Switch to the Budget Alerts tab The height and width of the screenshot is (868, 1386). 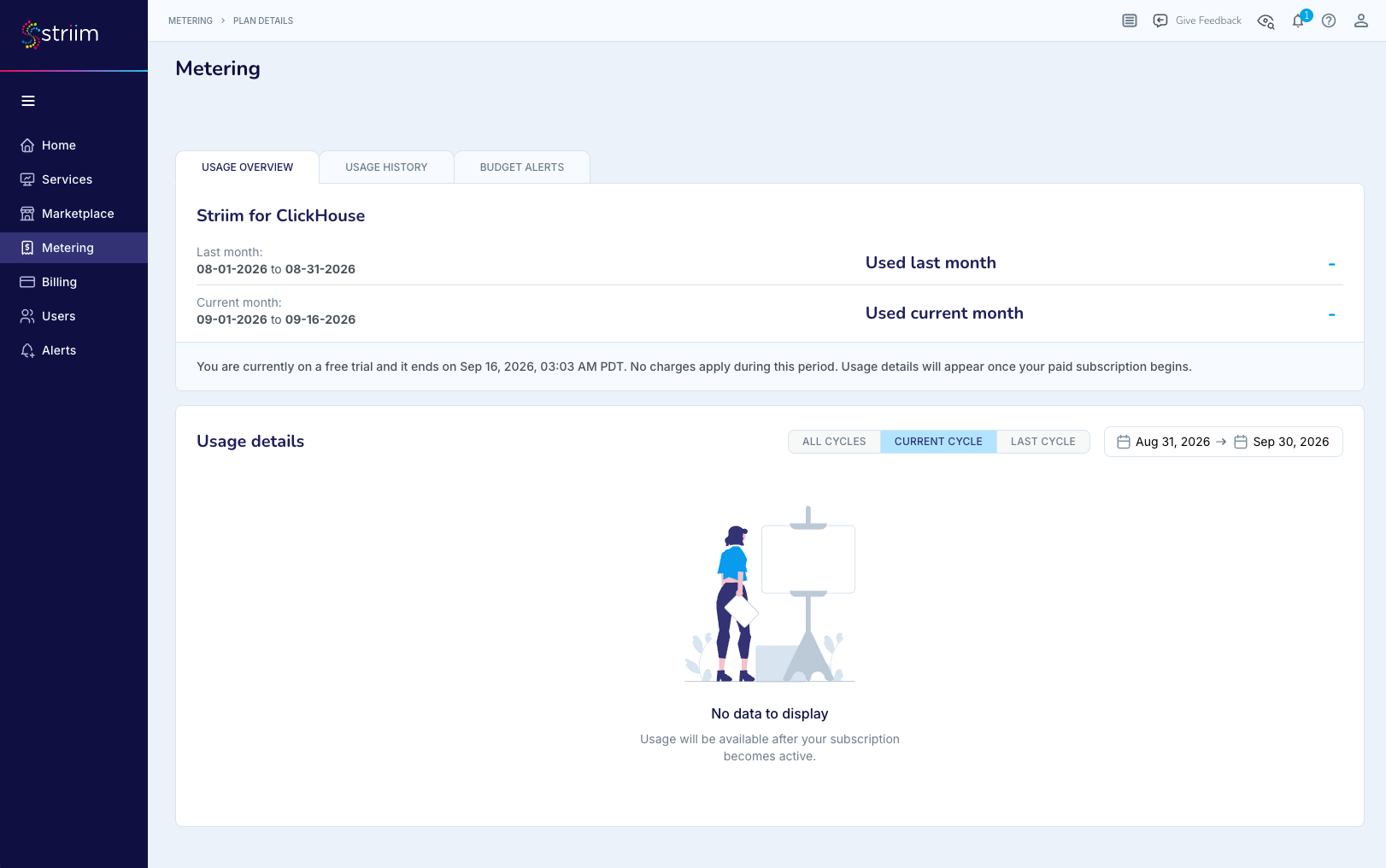(x=522, y=167)
